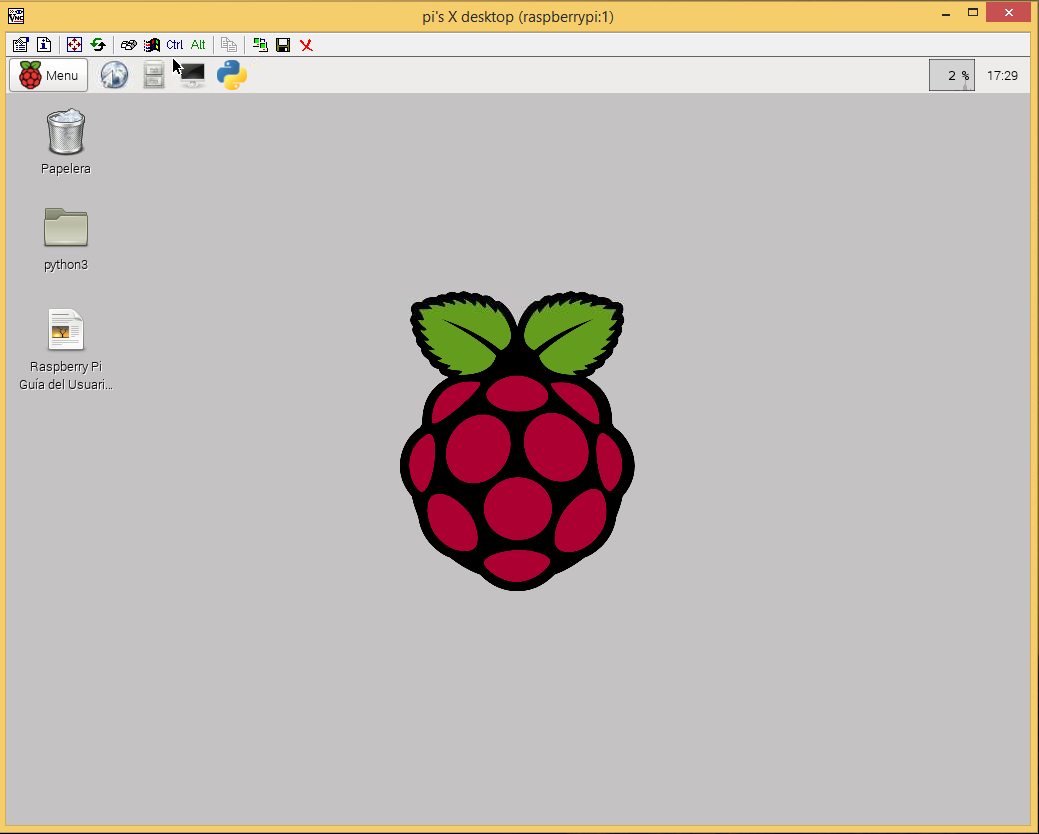Maximize the VNC viewer window
The height and width of the screenshot is (834, 1039).
click(x=973, y=13)
